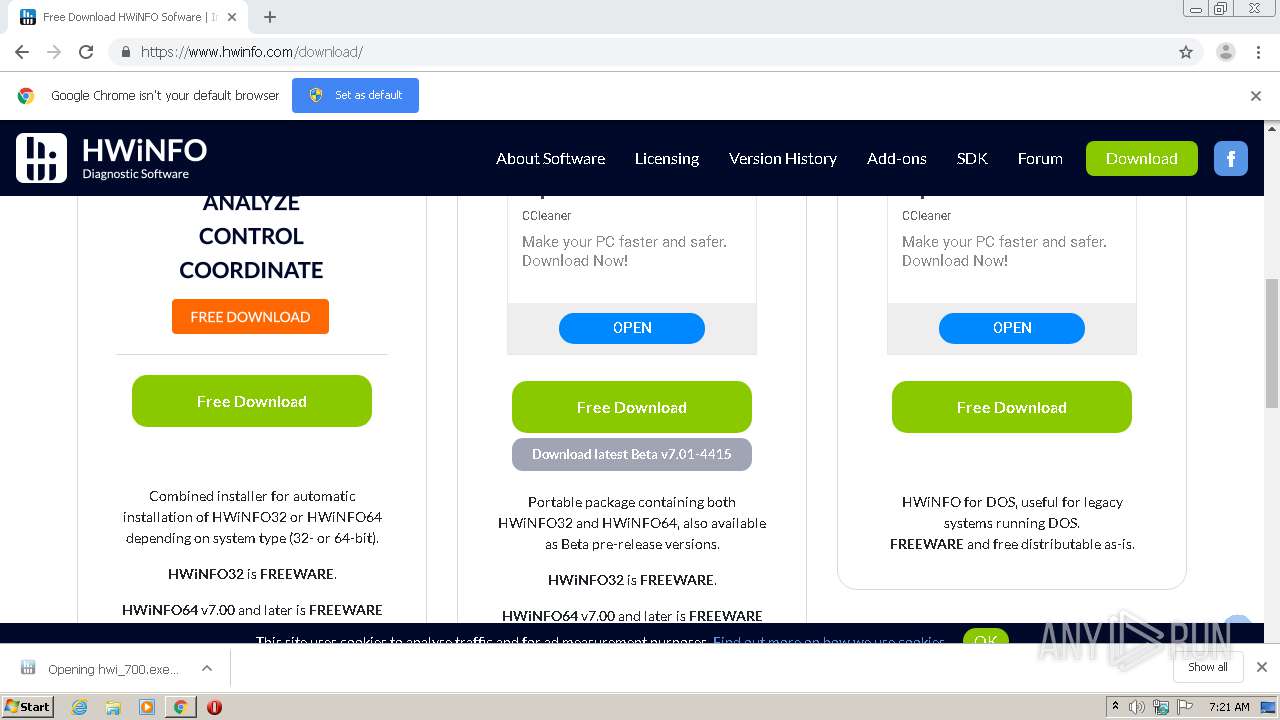Click Chrome icon in taskbar
1280x720 pixels.
[180, 707]
